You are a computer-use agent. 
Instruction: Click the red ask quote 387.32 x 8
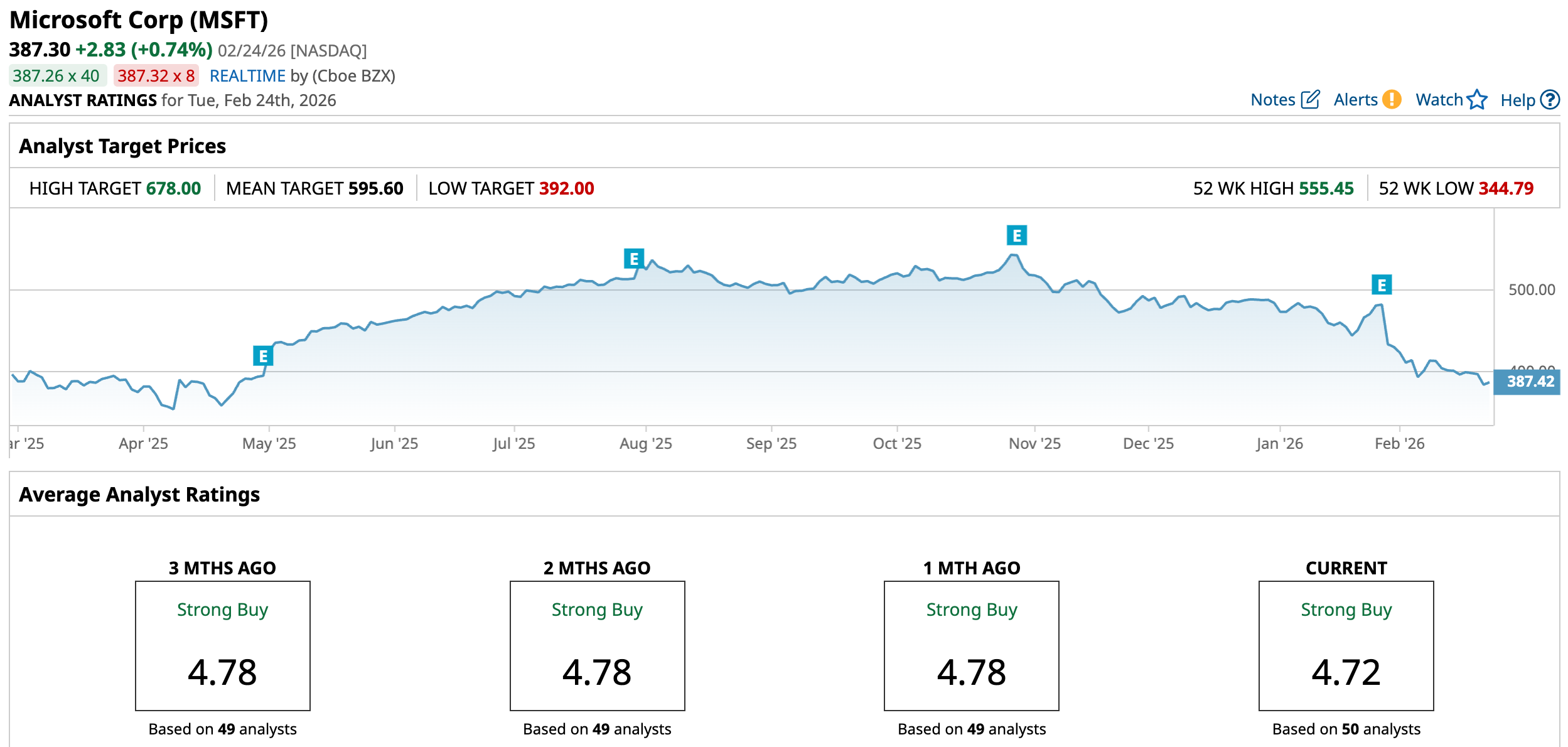(x=156, y=76)
